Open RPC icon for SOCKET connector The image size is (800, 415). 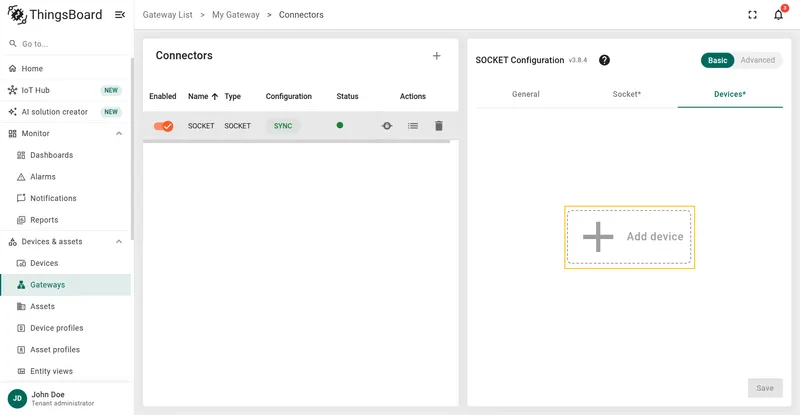[387, 126]
